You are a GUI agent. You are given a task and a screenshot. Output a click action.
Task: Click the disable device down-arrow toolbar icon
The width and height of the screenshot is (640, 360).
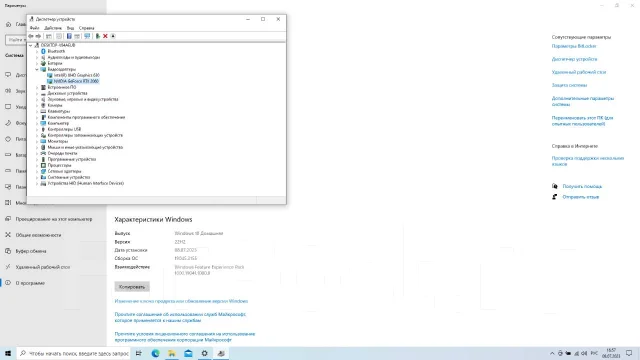pos(113,36)
